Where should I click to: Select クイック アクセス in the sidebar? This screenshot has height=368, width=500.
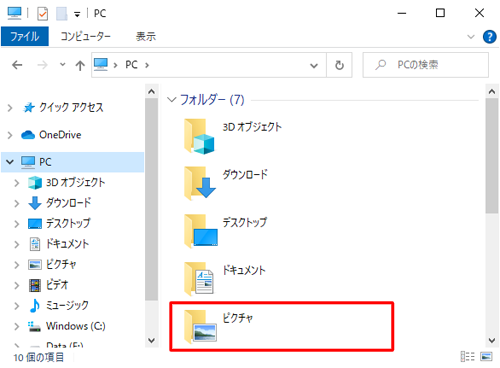(x=71, y=108)
